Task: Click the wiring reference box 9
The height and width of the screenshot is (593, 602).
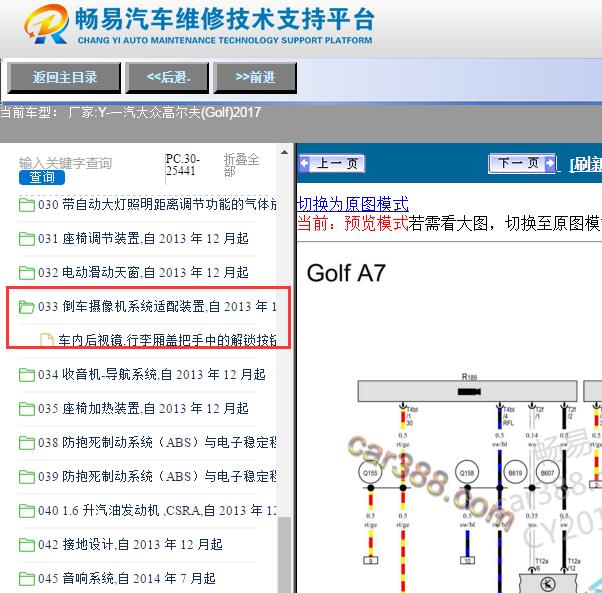Action: 370,560
